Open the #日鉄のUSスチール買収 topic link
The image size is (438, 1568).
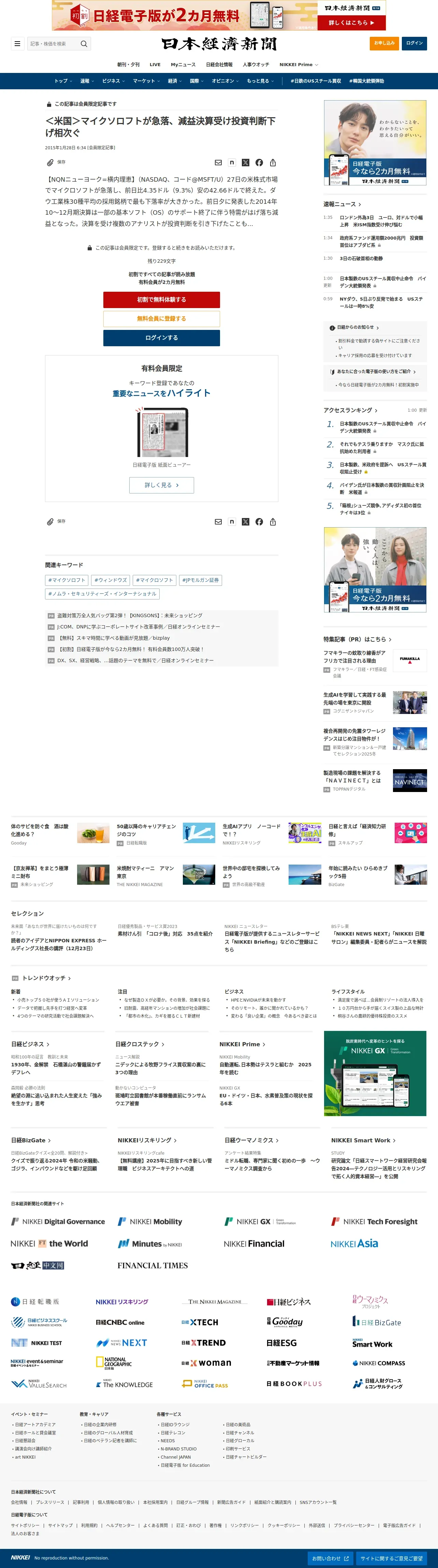[x=316, y=81]
